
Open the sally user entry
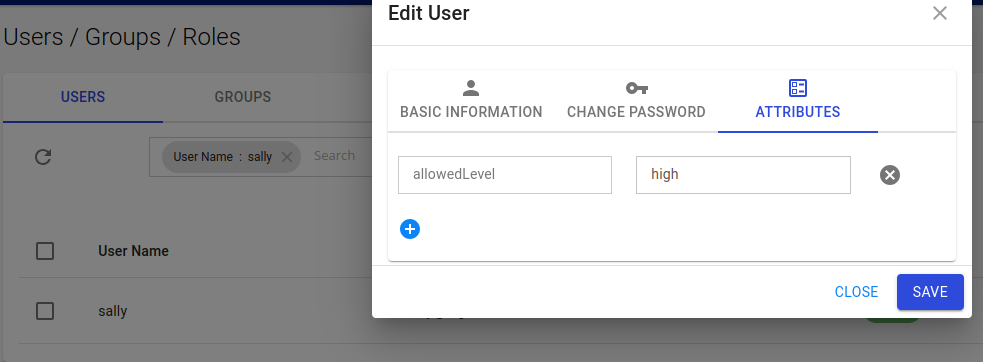coord(113,311)
